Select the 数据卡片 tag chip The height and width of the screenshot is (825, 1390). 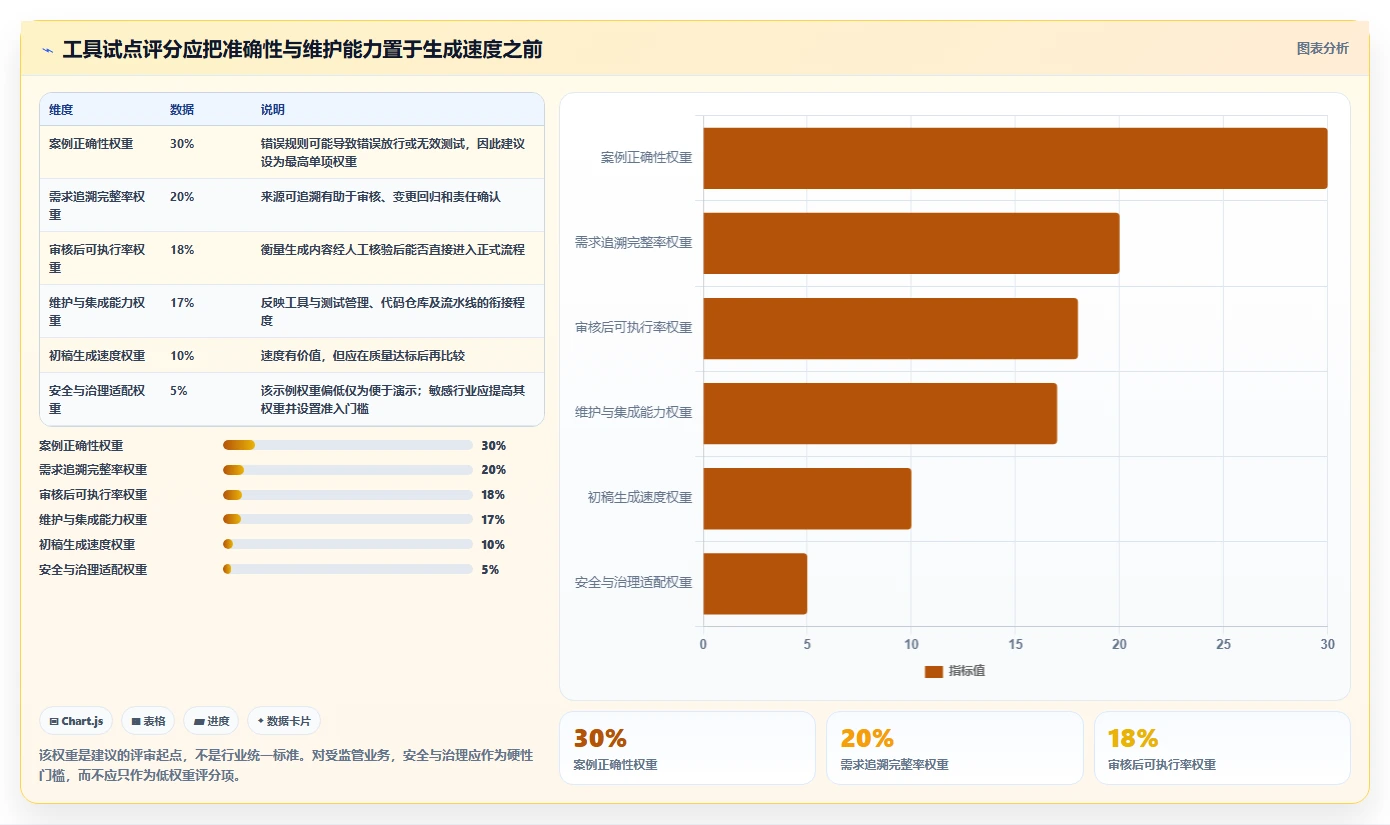tap(284, 721)
